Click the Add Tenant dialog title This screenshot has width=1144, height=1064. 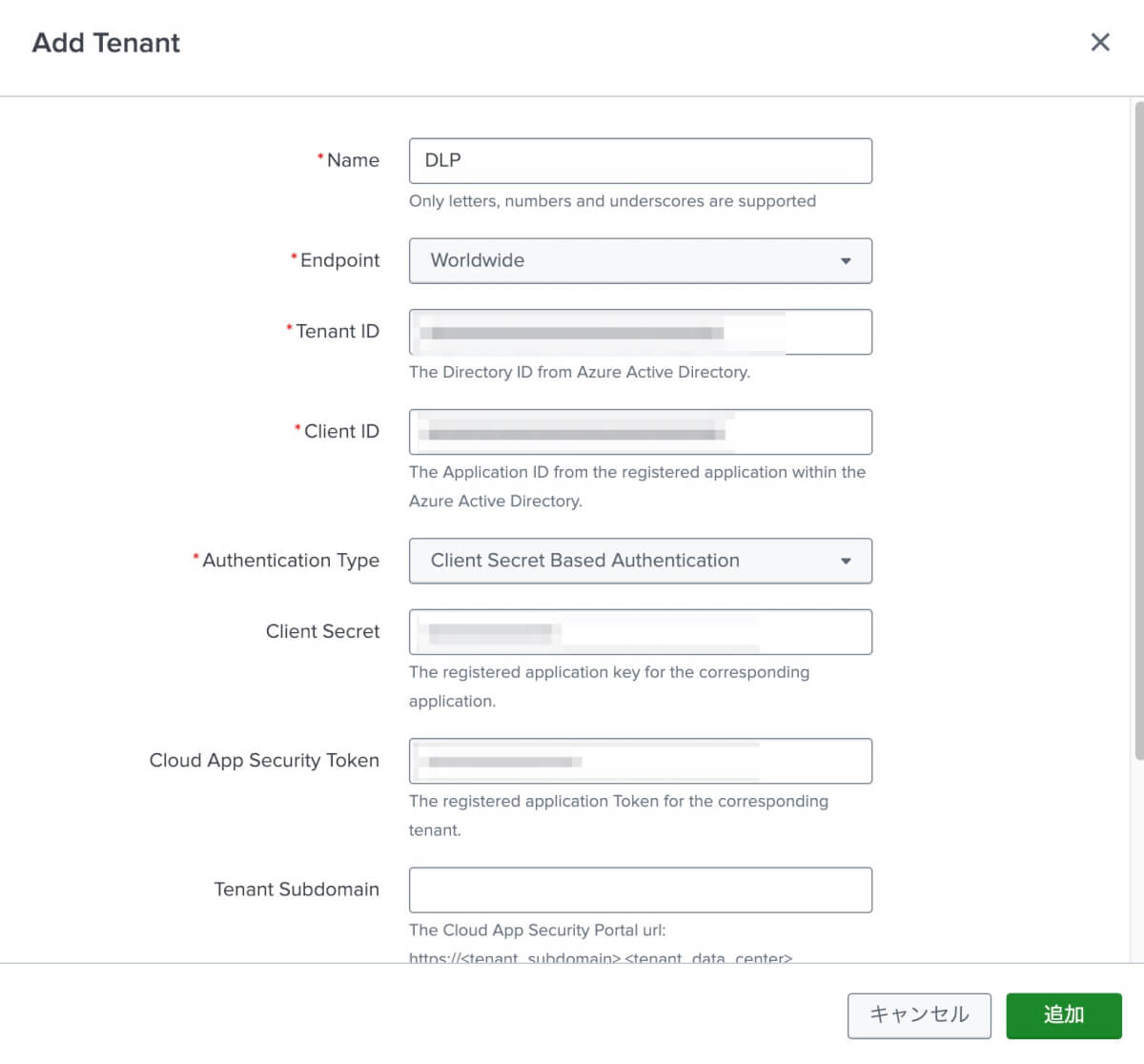pos(106,43)
